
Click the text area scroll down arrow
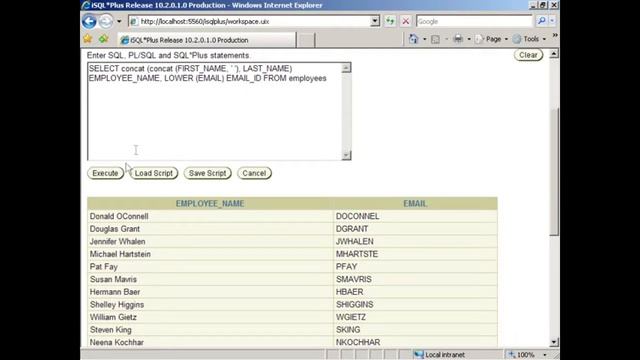pyautogui.click(x=346, y=155)
